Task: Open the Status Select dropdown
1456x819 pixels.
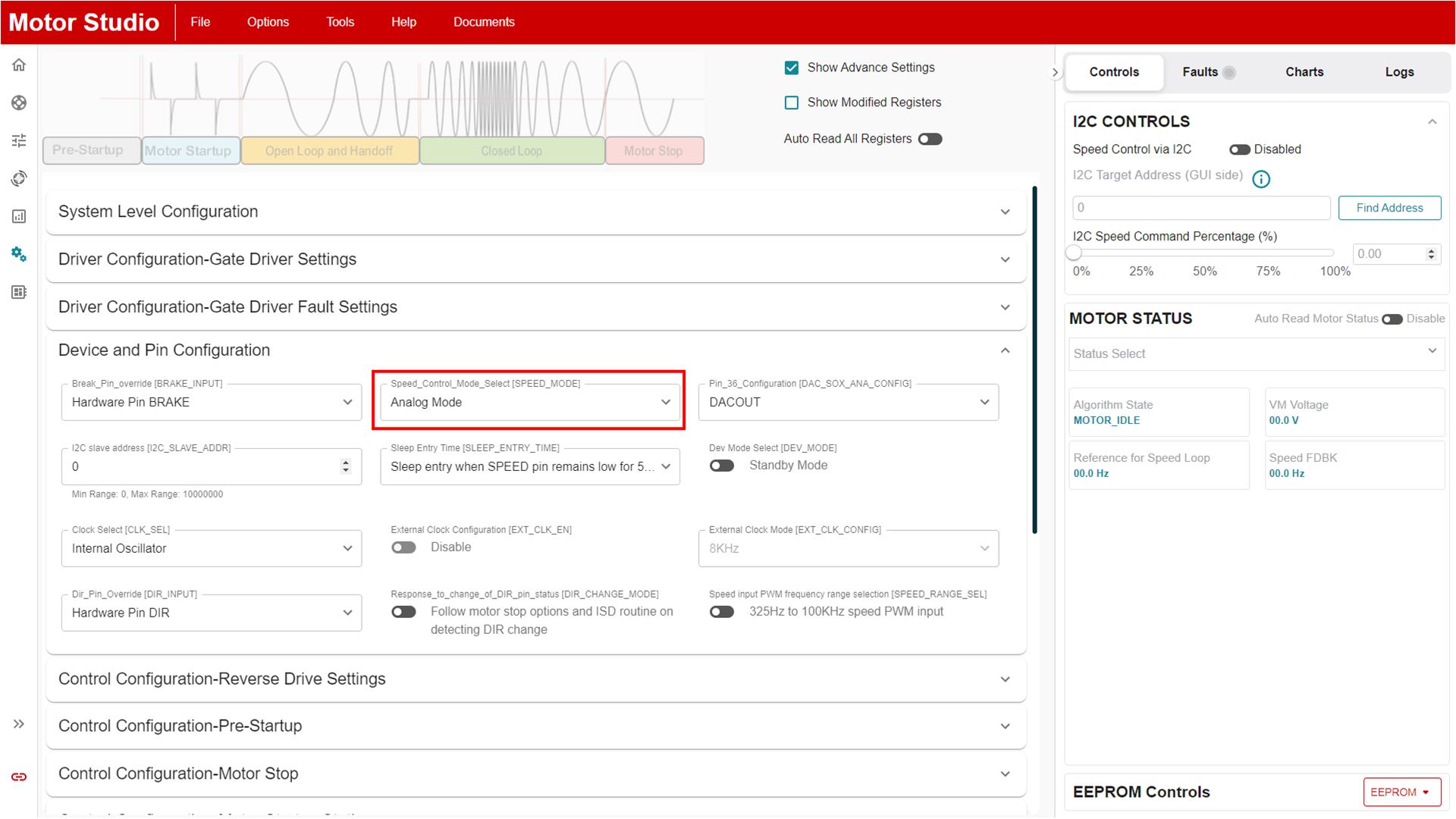Action: tap(1255, 353)
